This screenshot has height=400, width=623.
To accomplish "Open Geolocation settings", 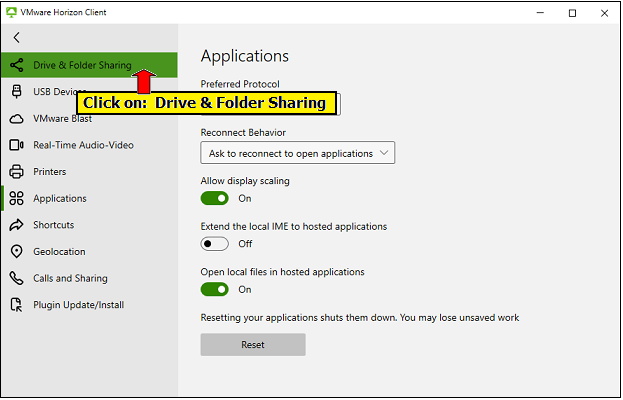I will click(x=89, y=251).
